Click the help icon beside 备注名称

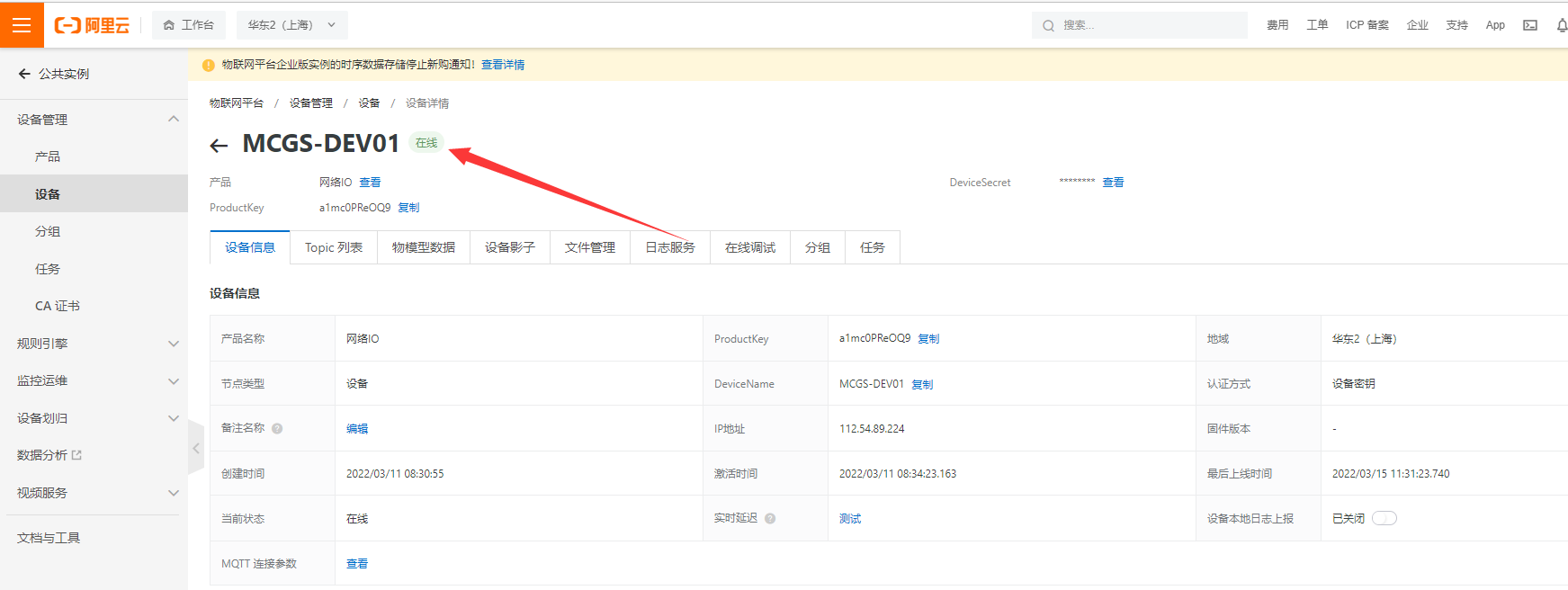[277, 429]
